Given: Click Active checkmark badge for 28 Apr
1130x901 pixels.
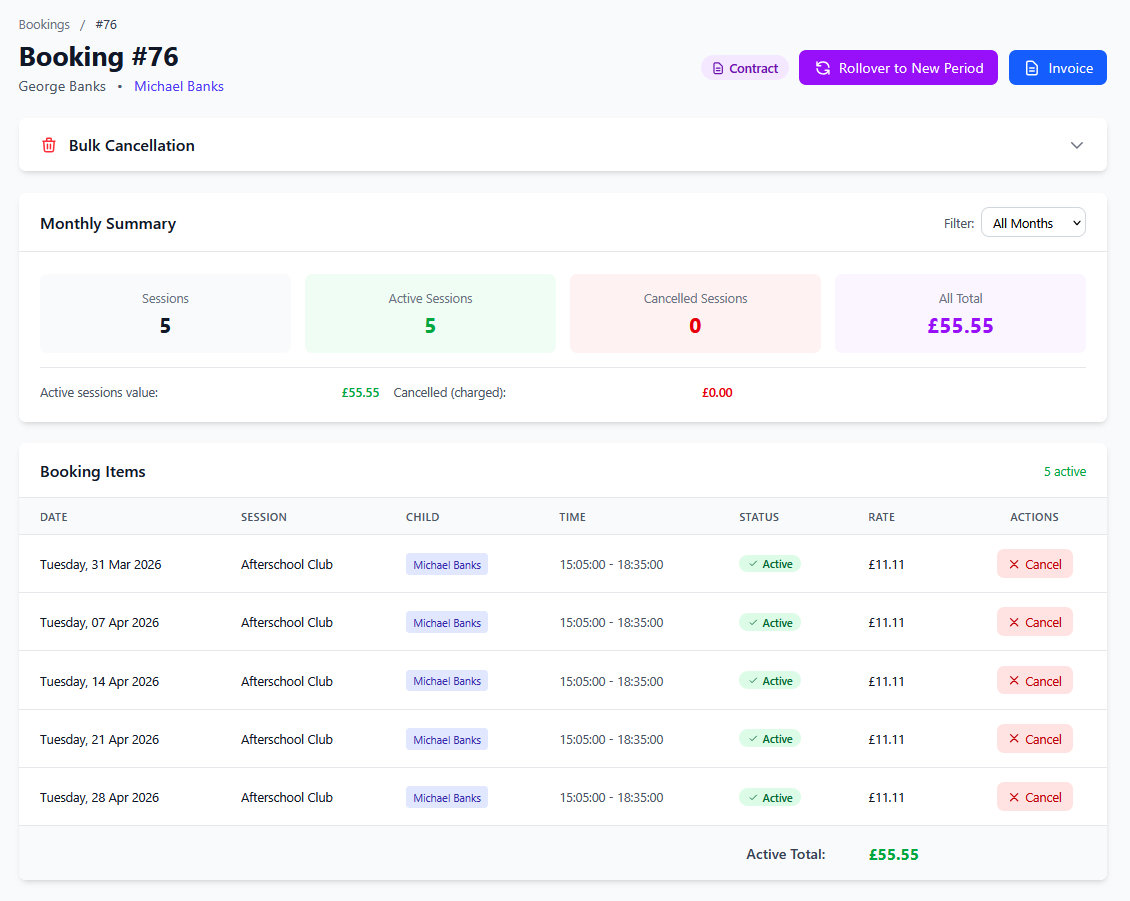Looking at the screenshot, I should pyautogui.click(x=770, y=798).
